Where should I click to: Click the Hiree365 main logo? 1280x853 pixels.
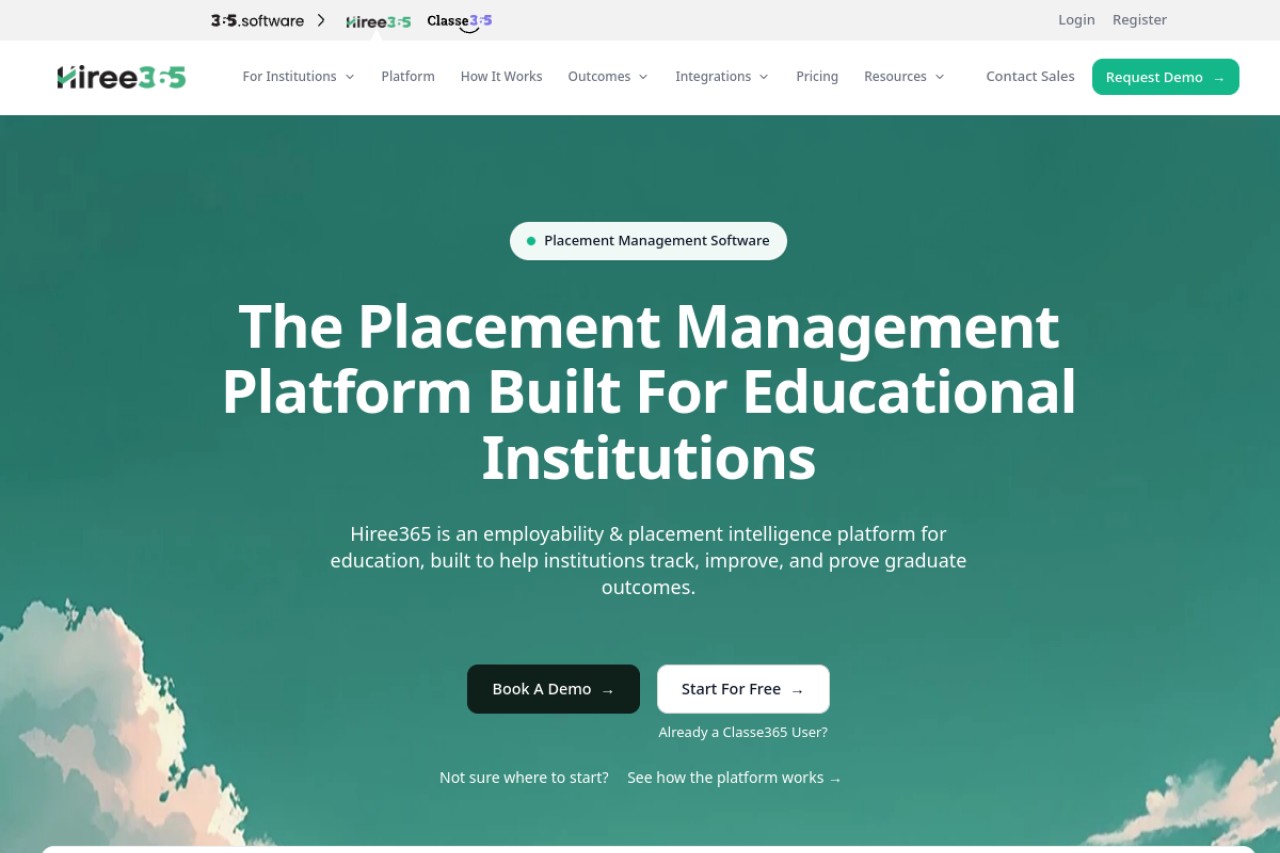(x=121, y=77)
